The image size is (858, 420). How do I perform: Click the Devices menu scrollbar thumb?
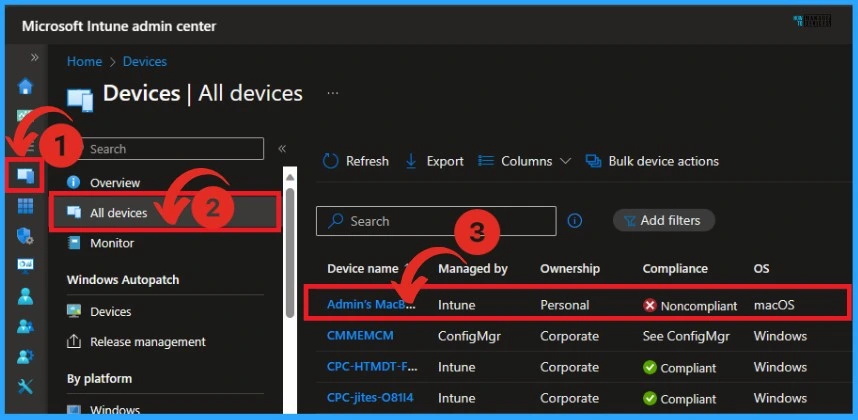[290, 252]
